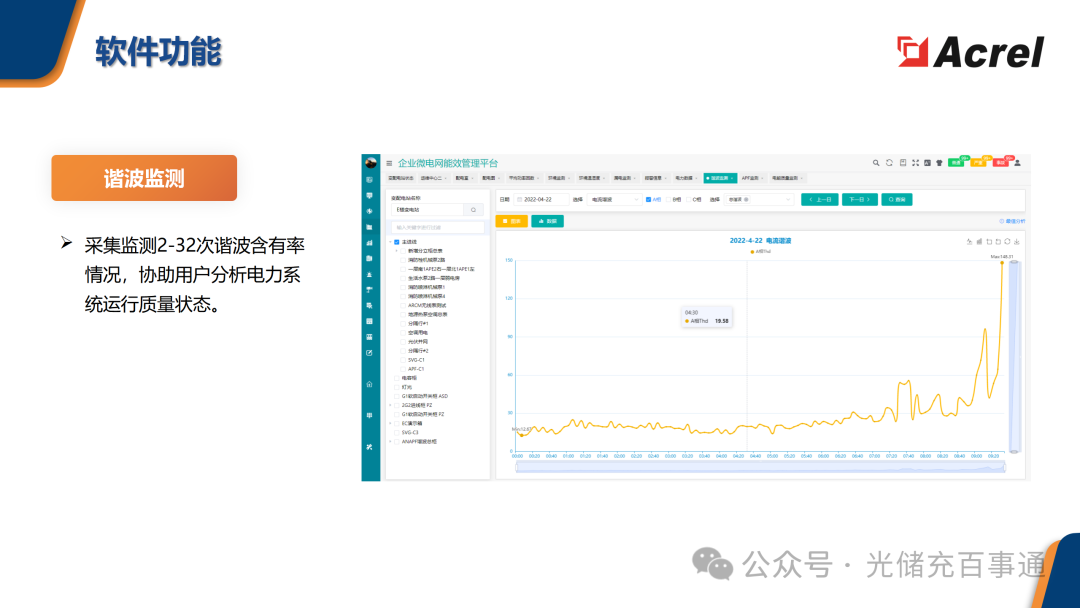Image resolution: width=1080 pixels, height=608 pixels.
Task: Expand the ANAPF谐波总柜 tree node
Action: click(x=391, y=441)
